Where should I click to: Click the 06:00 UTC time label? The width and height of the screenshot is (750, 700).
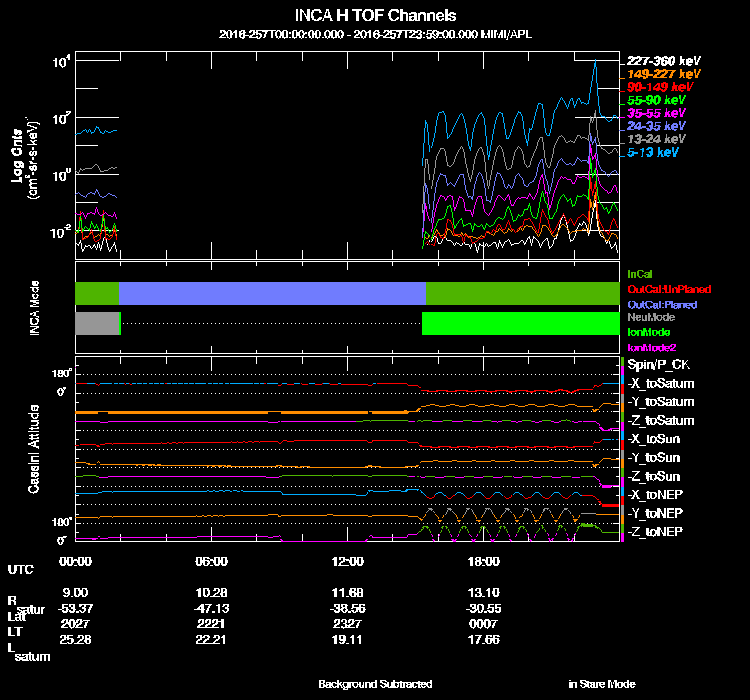211,561
